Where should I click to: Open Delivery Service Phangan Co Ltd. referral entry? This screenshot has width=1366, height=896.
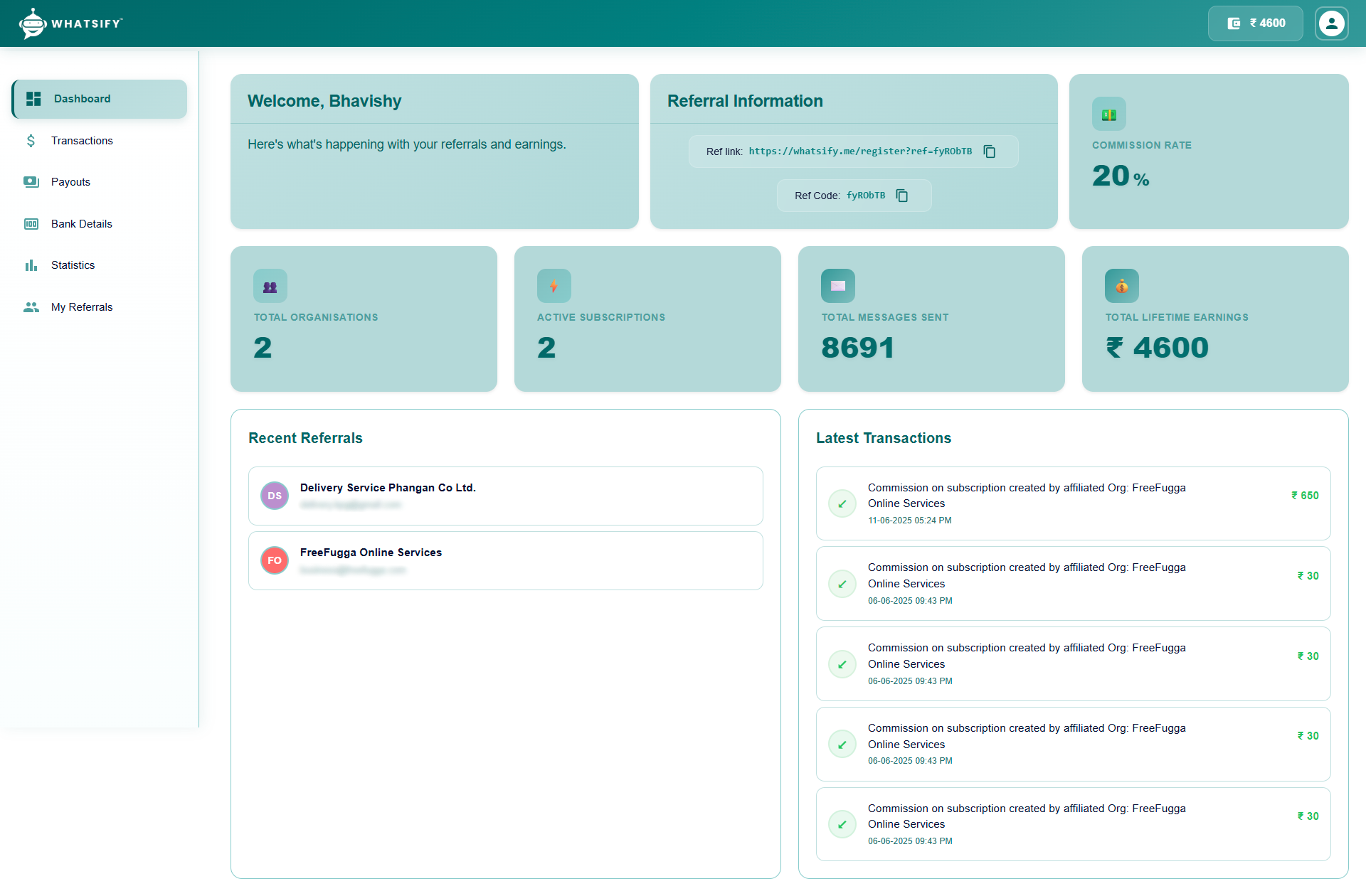coord(505,496)
